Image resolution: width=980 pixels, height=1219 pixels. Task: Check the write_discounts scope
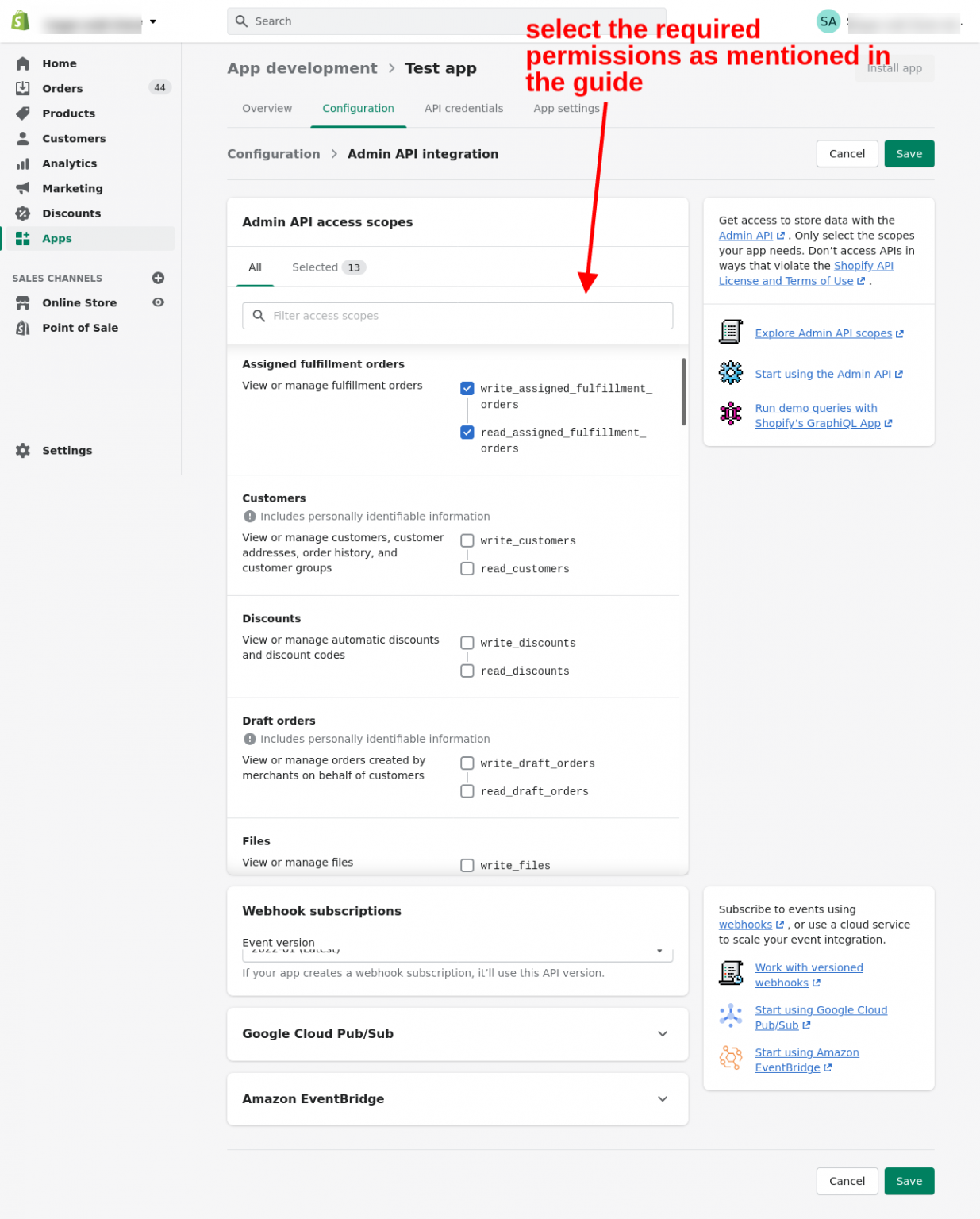tap(467, 643)
